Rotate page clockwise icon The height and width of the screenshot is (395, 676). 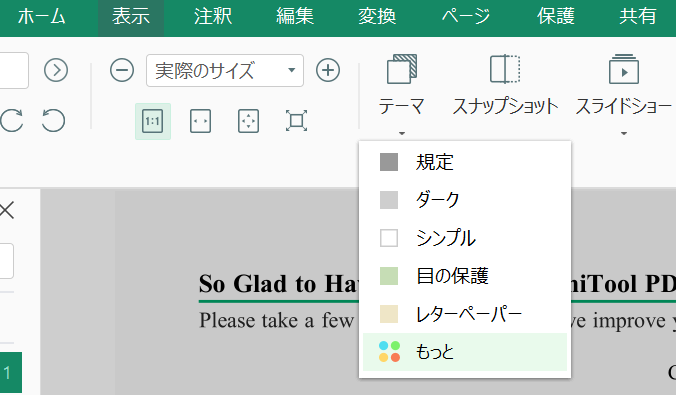pyautogui.click(x=12, y=120)
